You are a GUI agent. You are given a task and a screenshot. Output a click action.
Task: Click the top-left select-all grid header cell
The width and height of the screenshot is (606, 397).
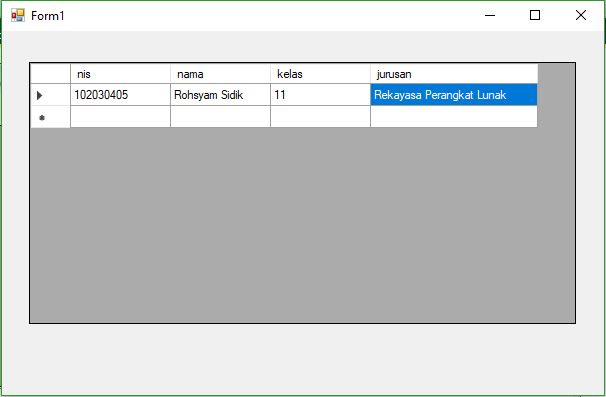point(50,73)
